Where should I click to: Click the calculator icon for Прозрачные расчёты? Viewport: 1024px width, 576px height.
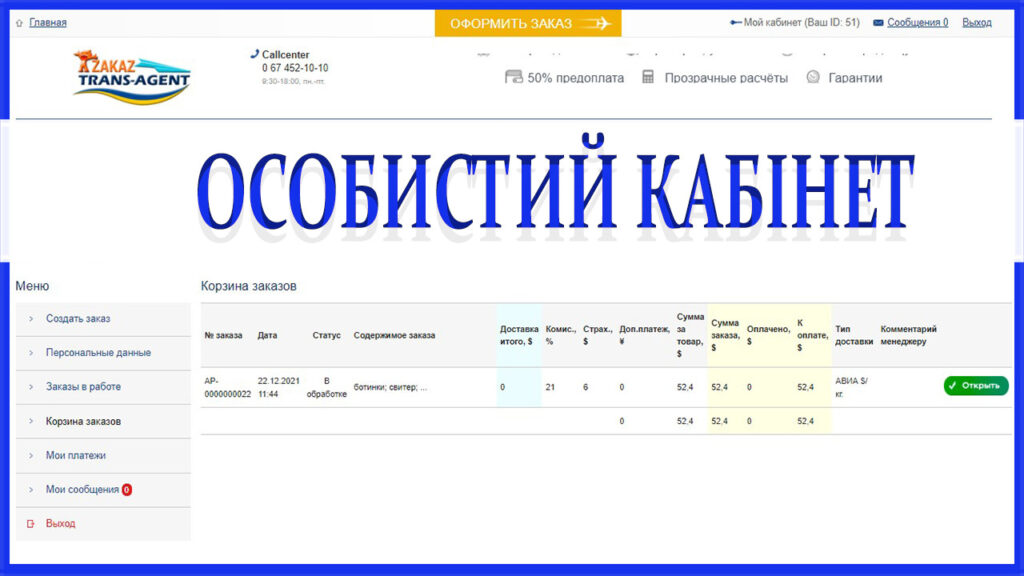coord(648,77)
